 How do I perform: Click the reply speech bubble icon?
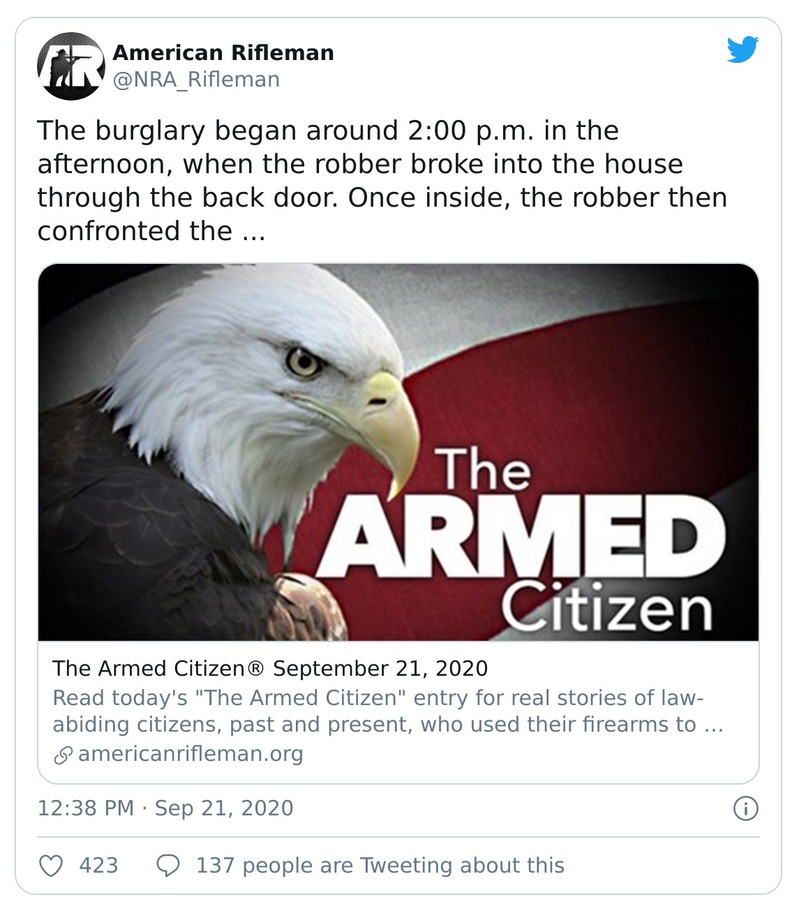169,865
